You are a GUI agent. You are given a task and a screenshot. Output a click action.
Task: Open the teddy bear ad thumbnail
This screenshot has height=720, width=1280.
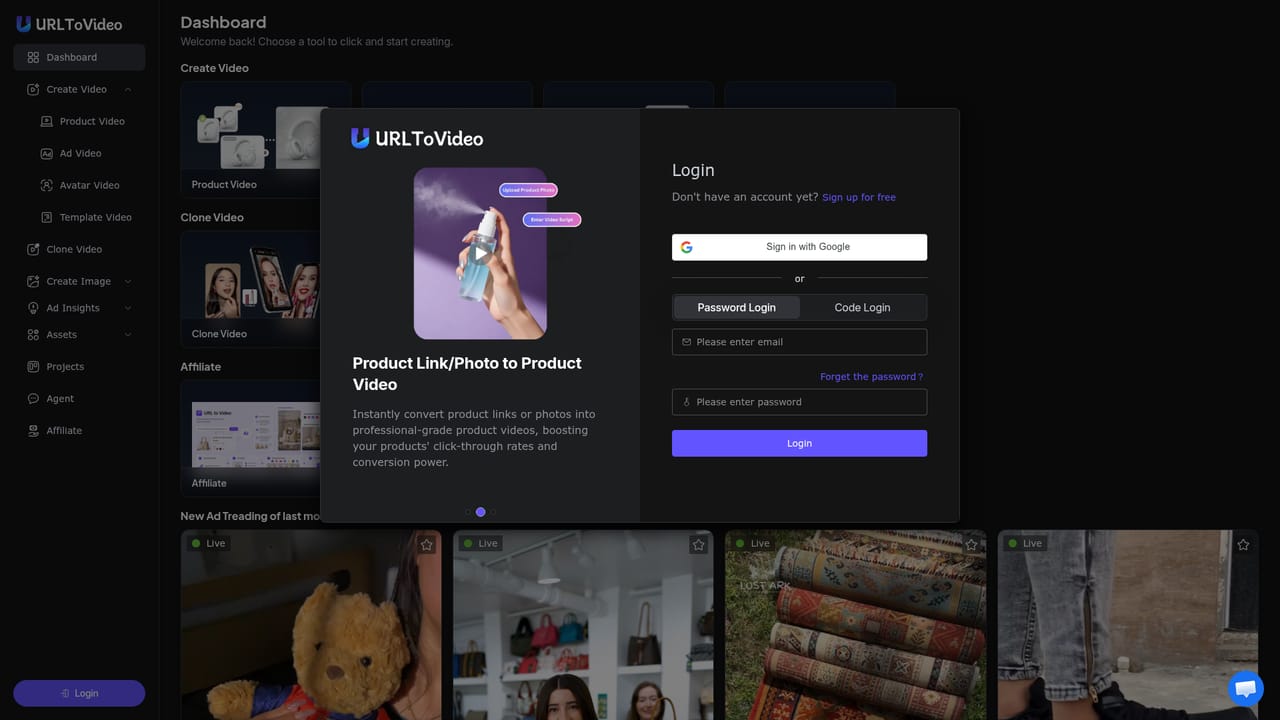click(x=311, y=625)
